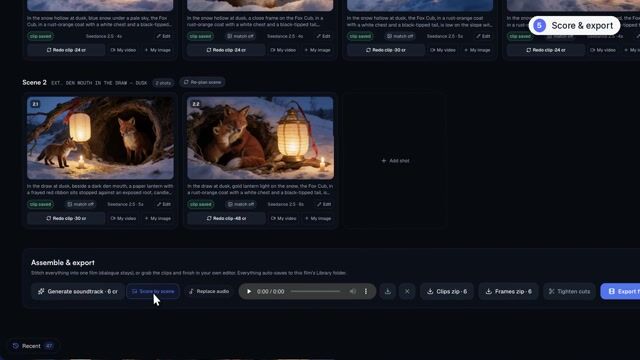The image size is (640, 360).
Task: Add My image on the 'close frame' shot card
Action: (318, 50)
